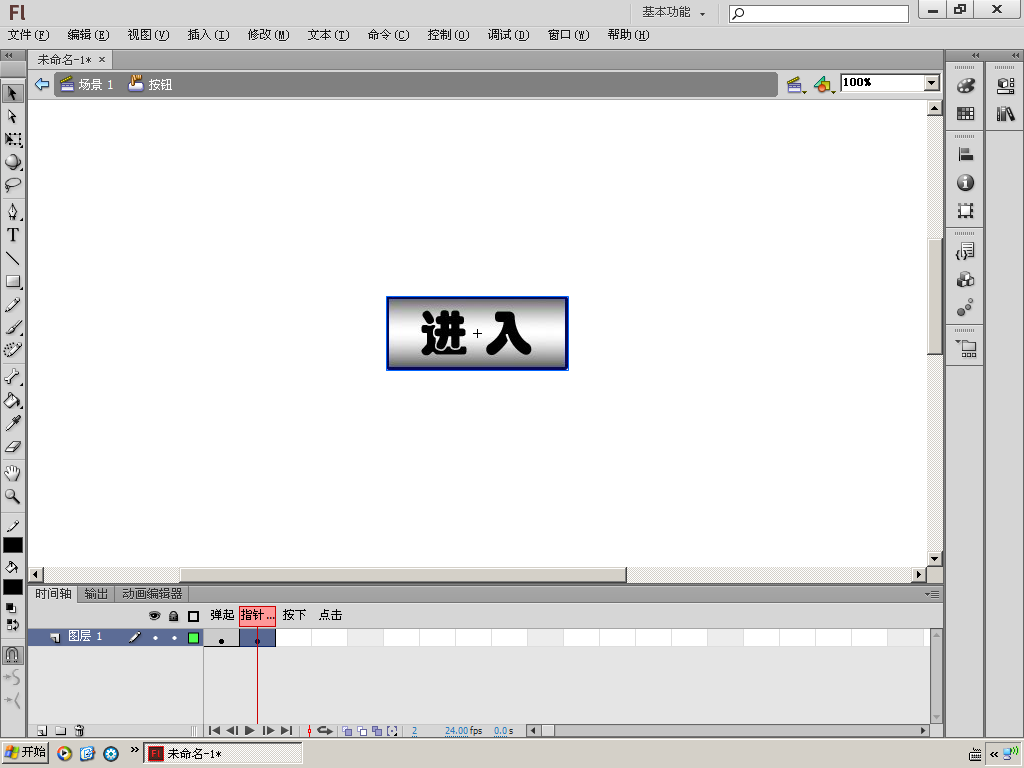Hide 图层 1 using its visibility dot
1024x768 pixels.
click(155, 637)
